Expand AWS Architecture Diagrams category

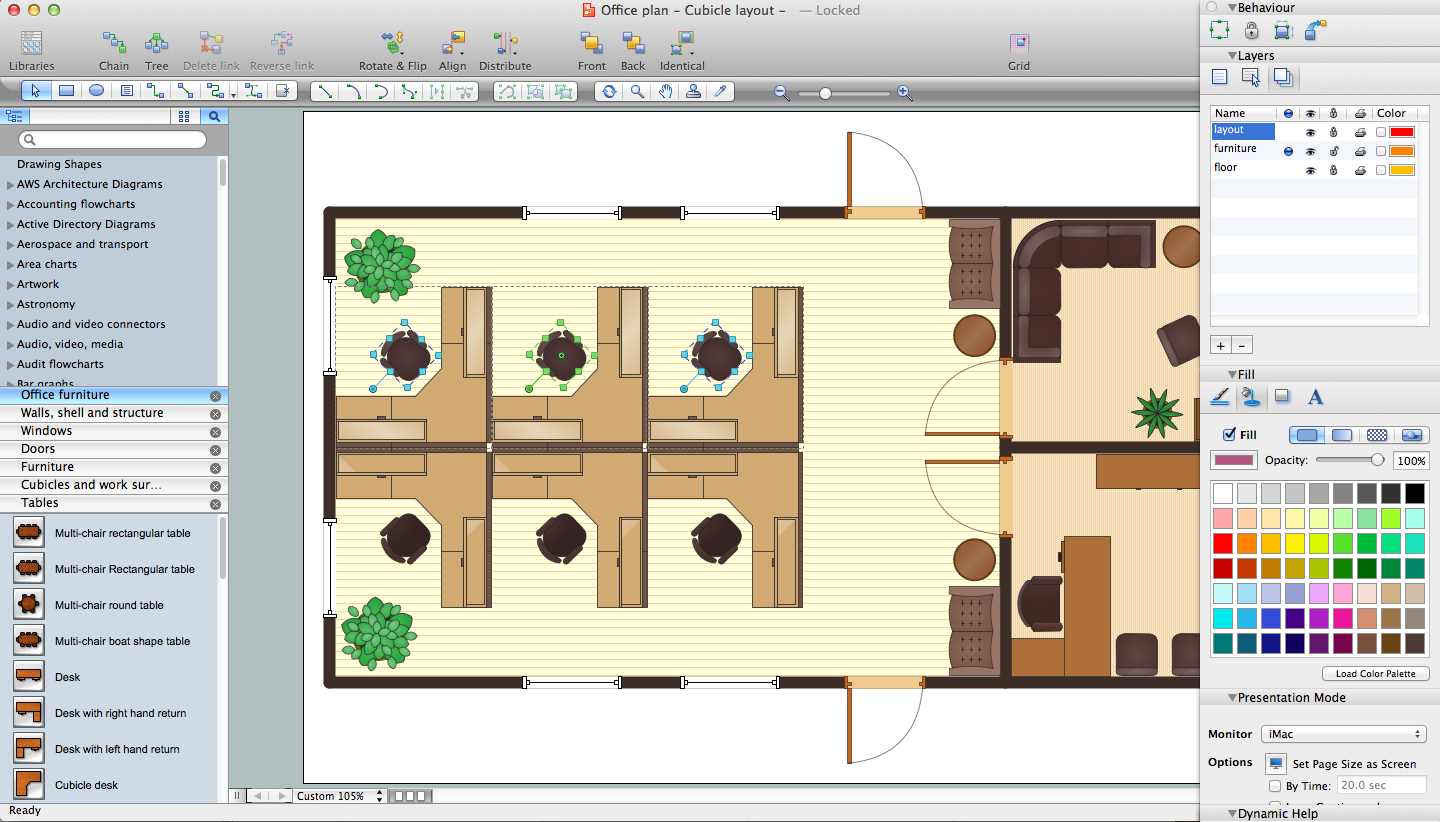point(11,185)
